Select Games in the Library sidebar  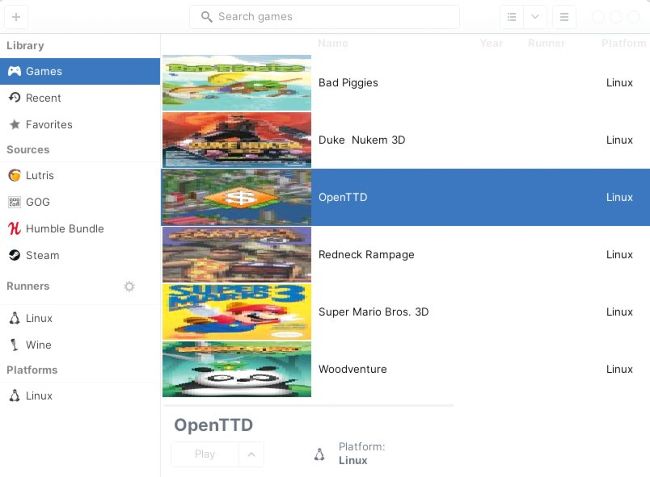tap(43, 71)
